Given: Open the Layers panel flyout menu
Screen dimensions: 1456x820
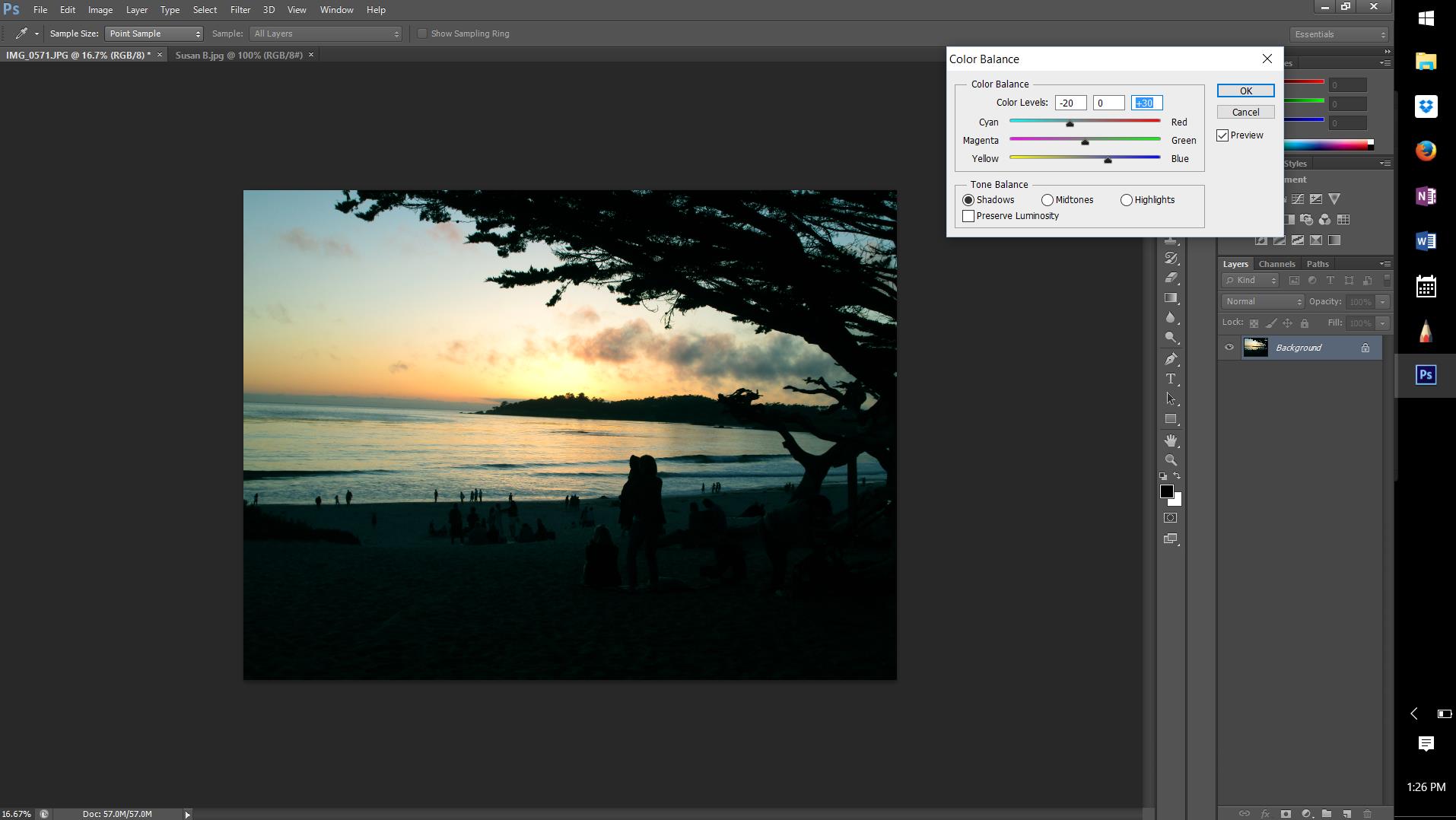Looking at the screenshot, I should (1385, 264).
